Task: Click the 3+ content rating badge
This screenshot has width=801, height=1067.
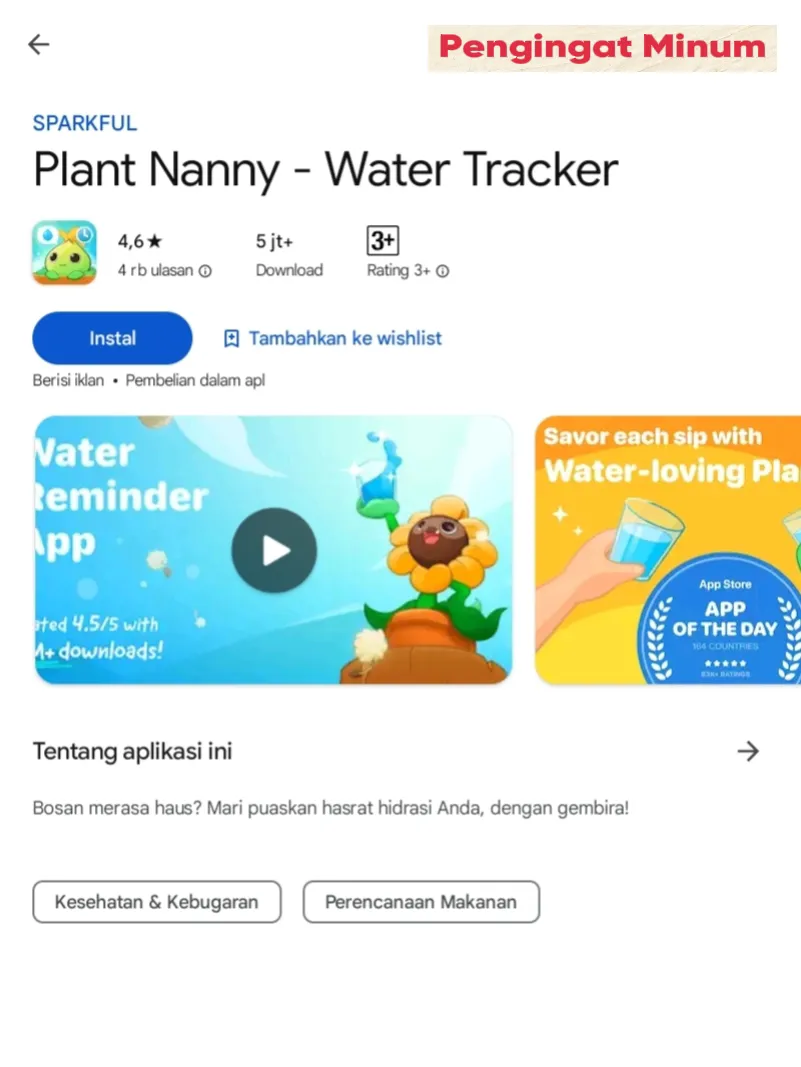Action: 382,240
